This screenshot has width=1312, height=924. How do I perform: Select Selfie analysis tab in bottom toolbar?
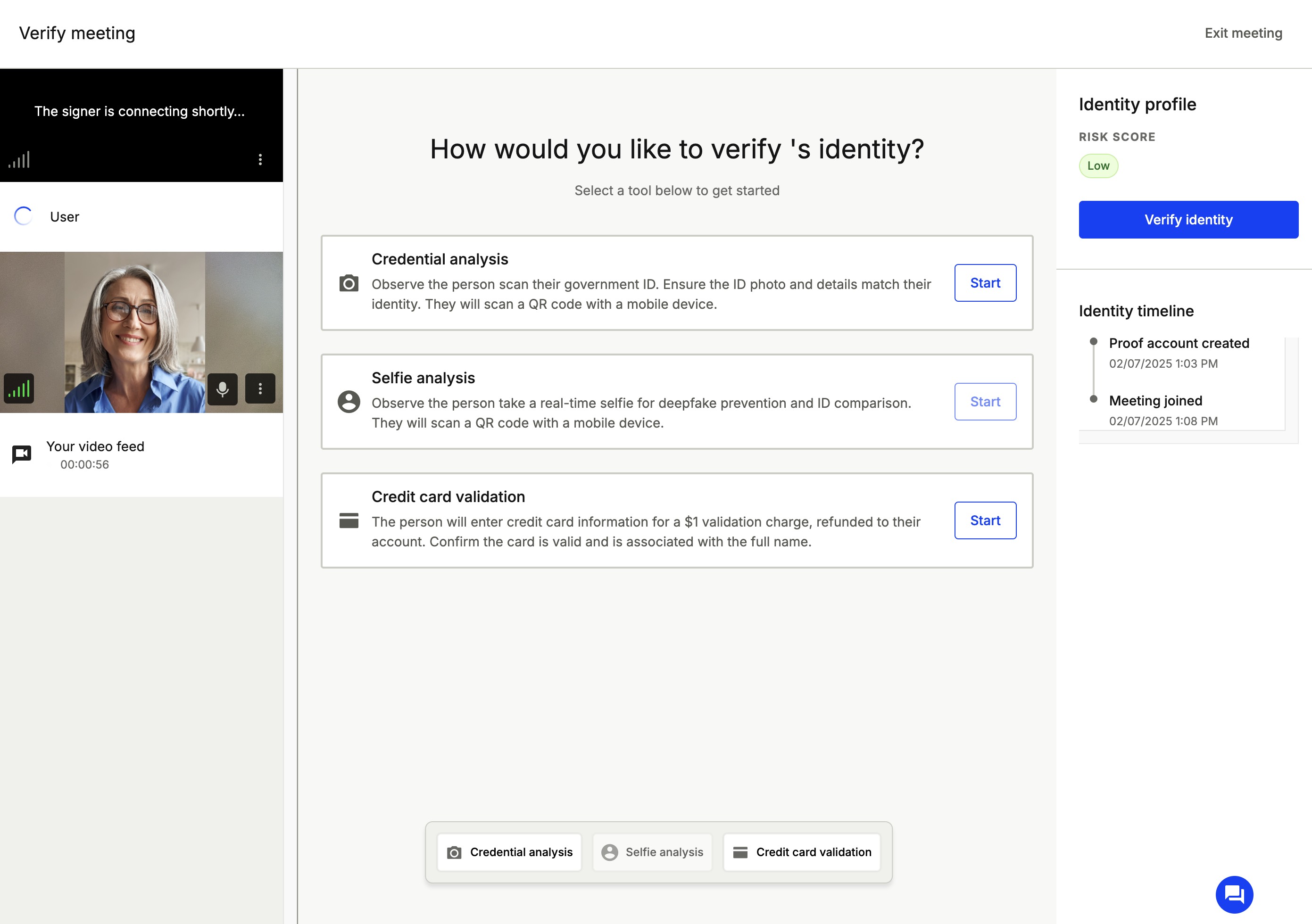tap(652, 852)
